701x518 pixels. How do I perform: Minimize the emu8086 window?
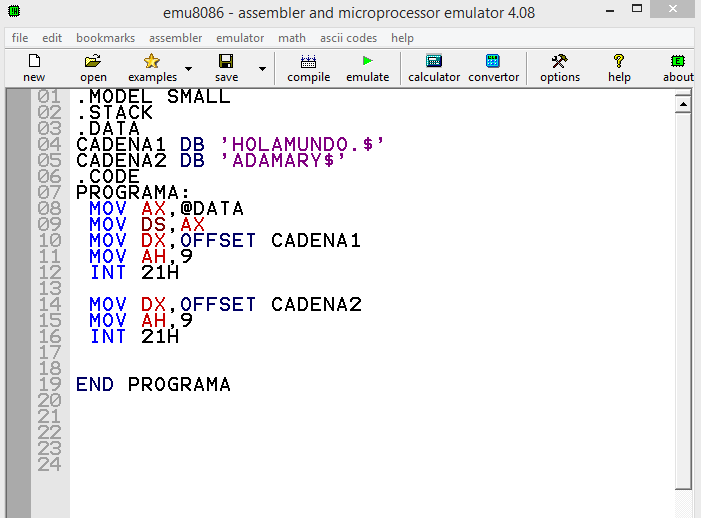click(610, 11)
